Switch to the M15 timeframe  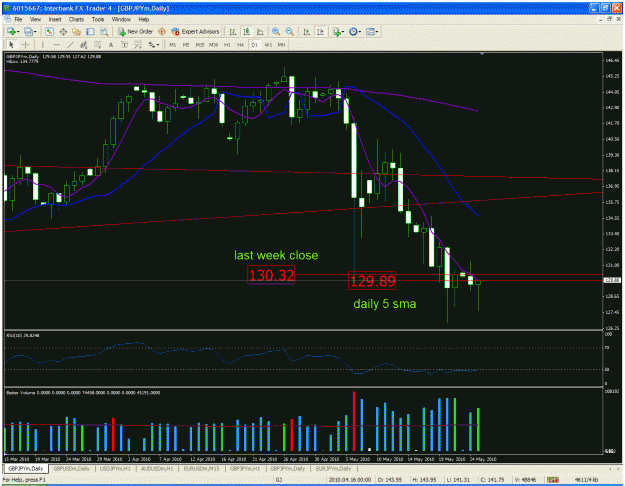[200, 45]
